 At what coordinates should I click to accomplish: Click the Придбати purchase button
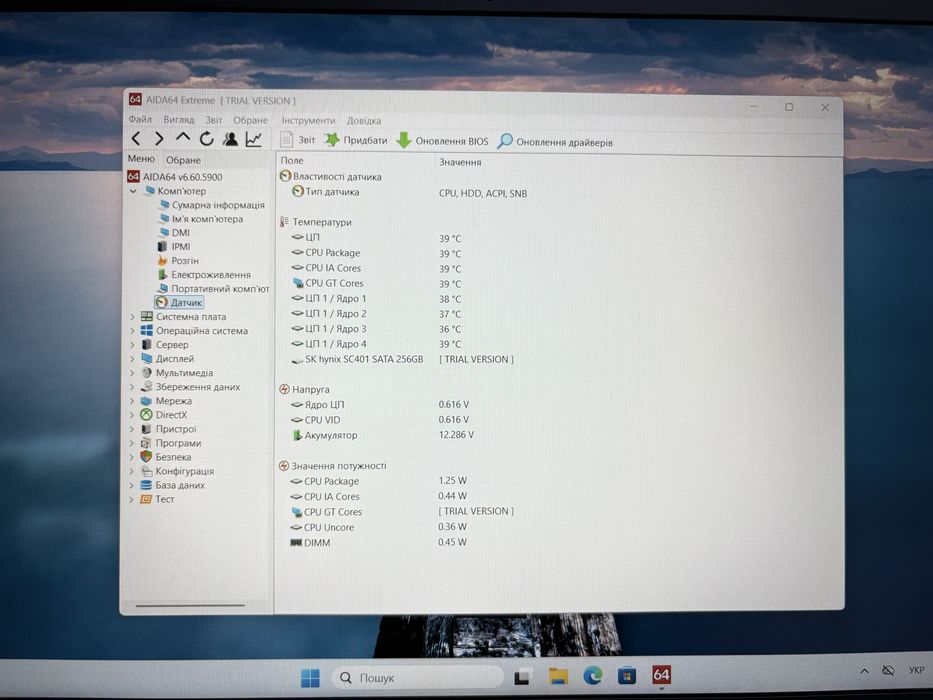(356, 140)
